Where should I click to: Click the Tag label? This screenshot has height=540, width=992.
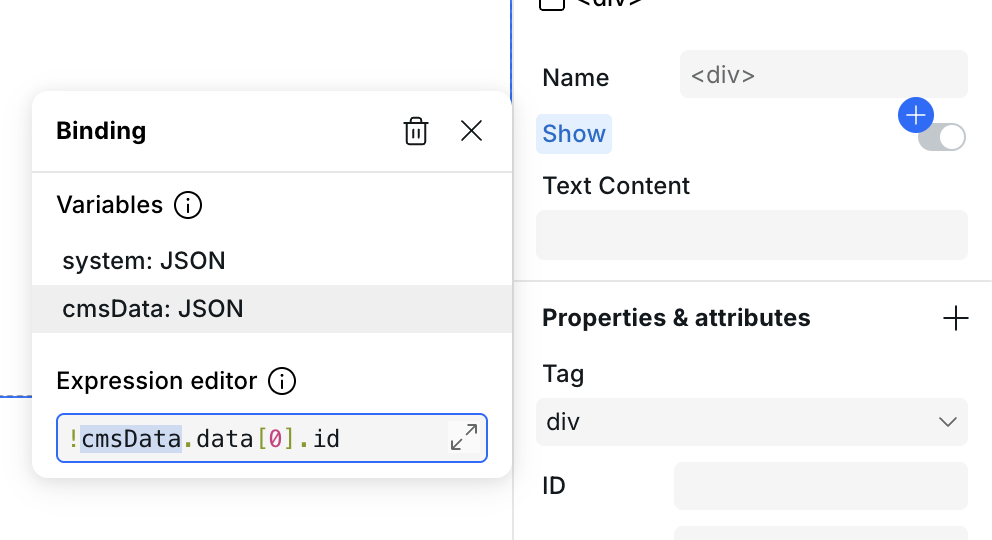click(x=563, y=374)
